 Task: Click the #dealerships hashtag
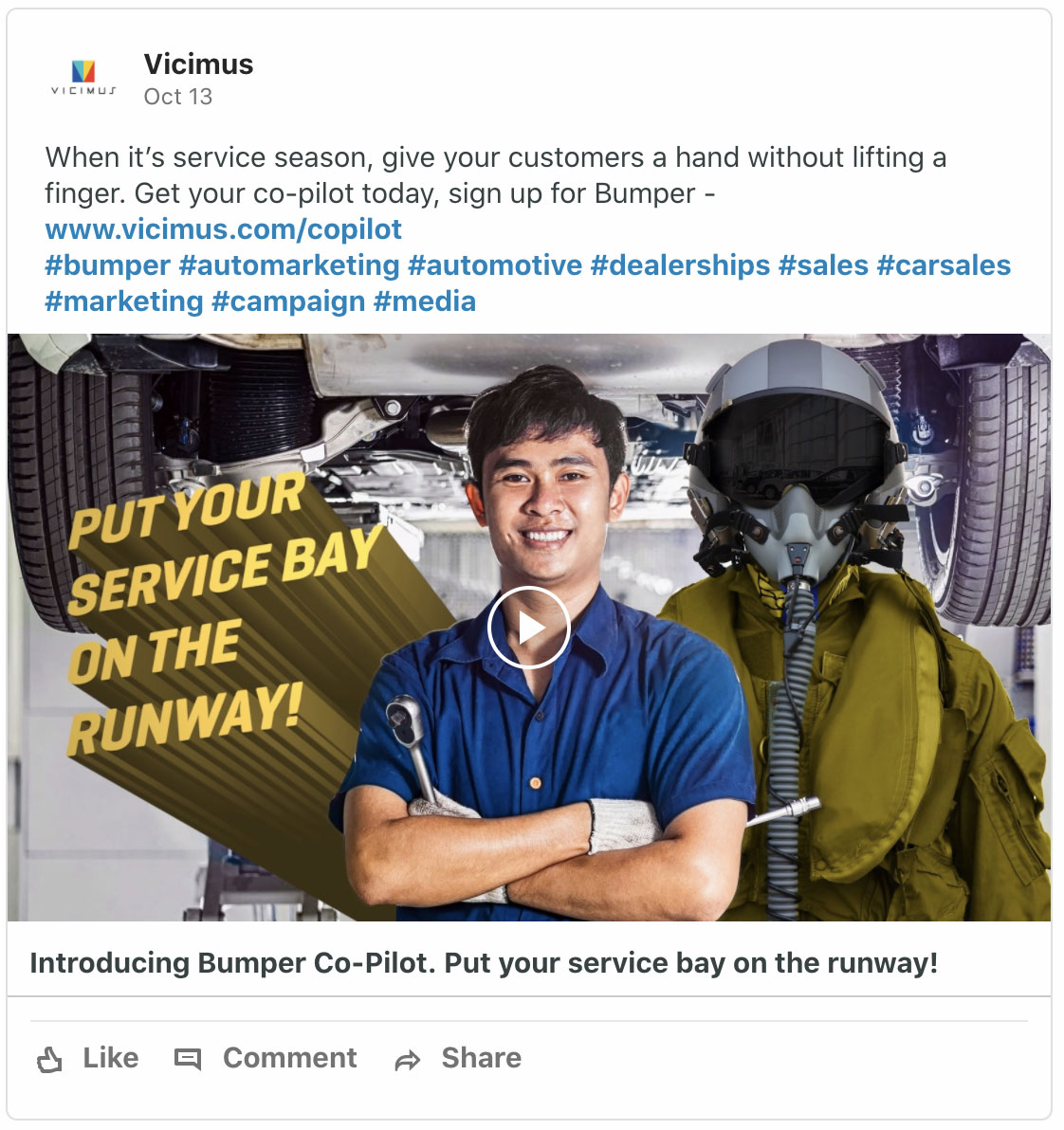point(681,265)
